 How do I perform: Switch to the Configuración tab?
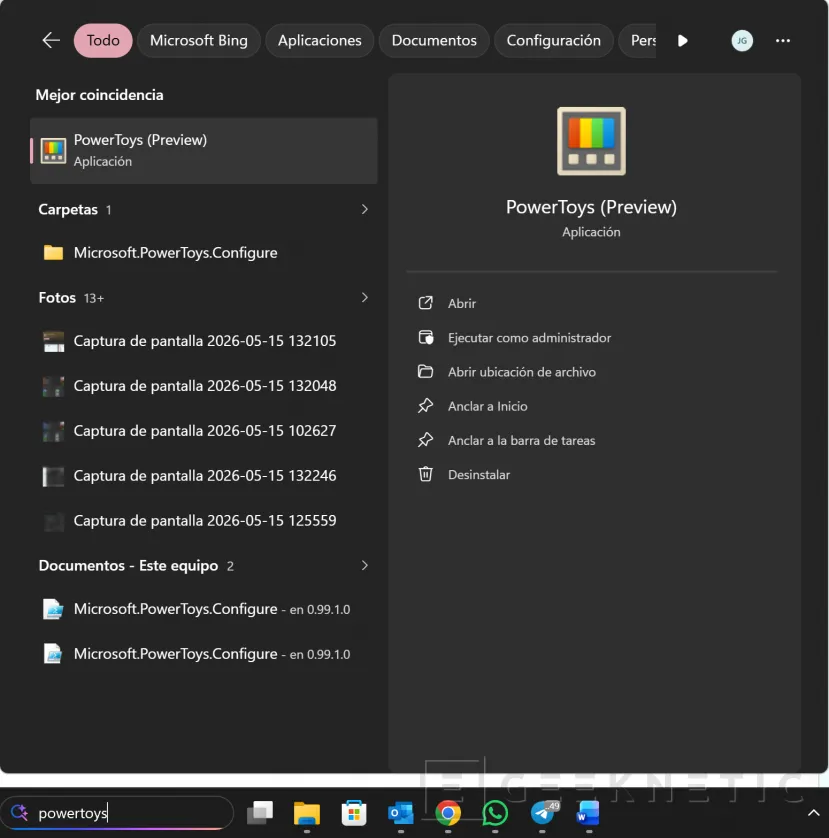pyautogui.click(x=553, y=41)
